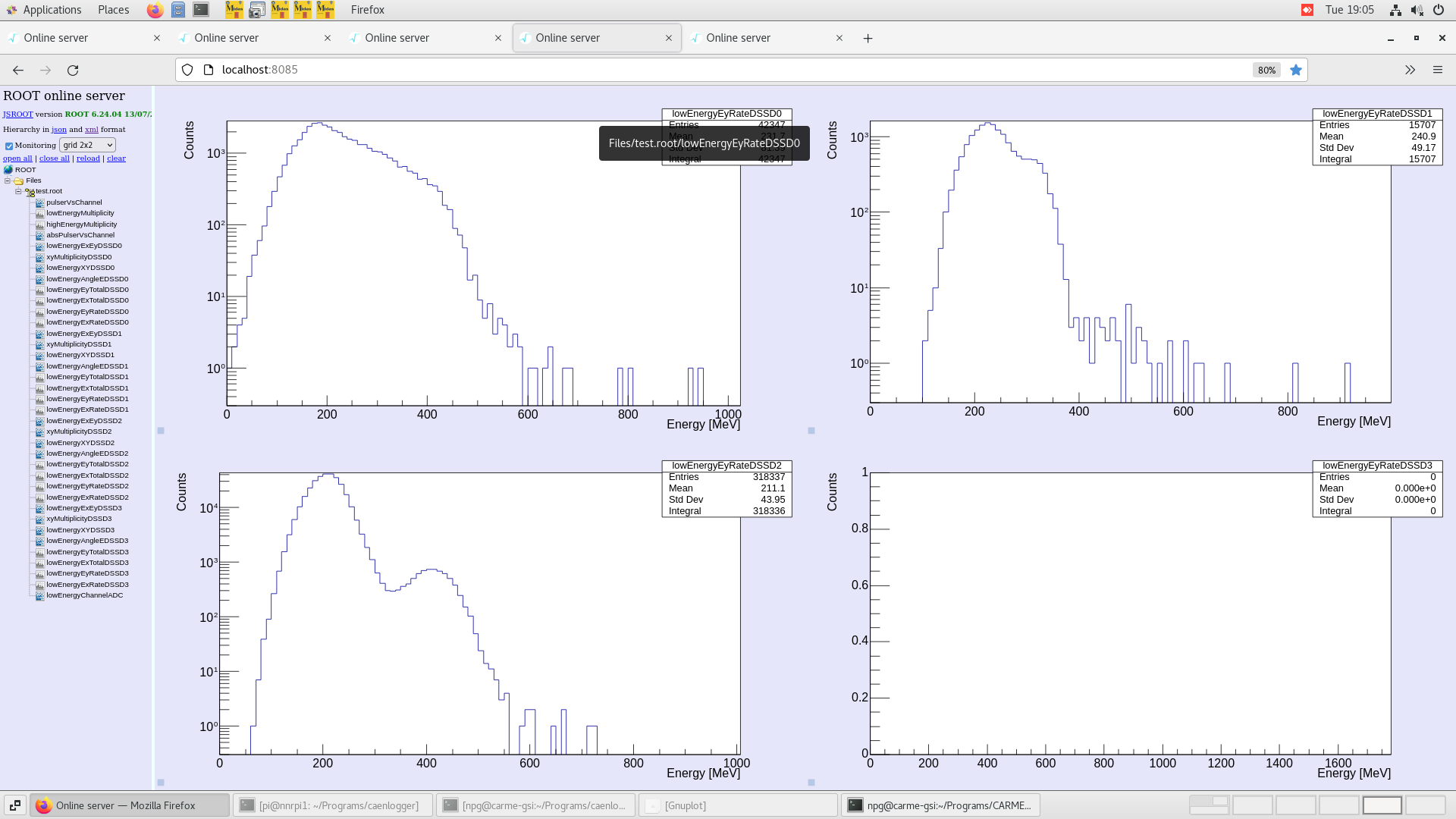
Task: Collapse the test.root branch
Action: click(x=17, y=191)
